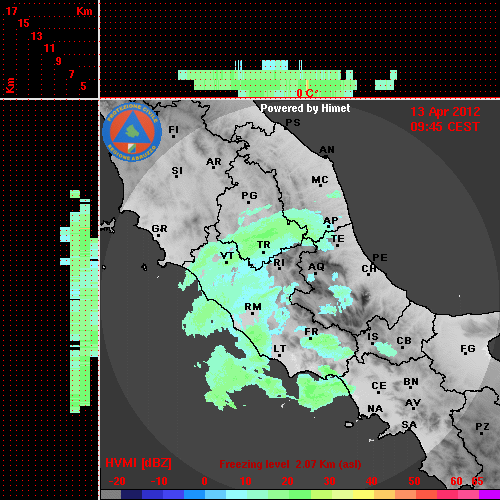The width and height of the screenshot is (500, 500).
Task: Click the 17 Km altitude scale label
Action: point(11,11)
